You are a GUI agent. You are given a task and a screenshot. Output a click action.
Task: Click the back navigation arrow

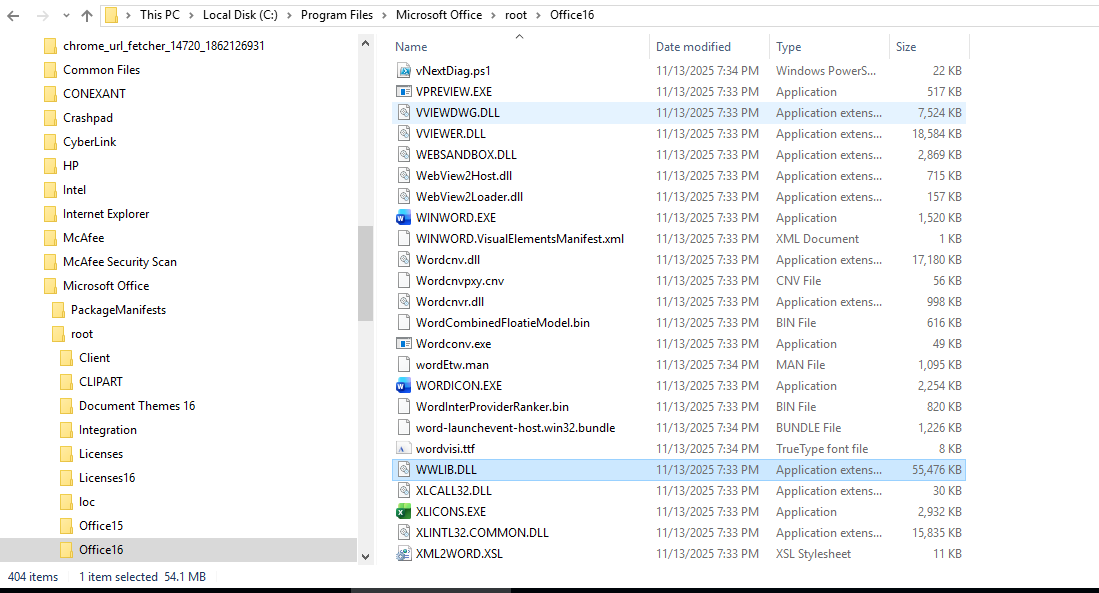point(12,14)
